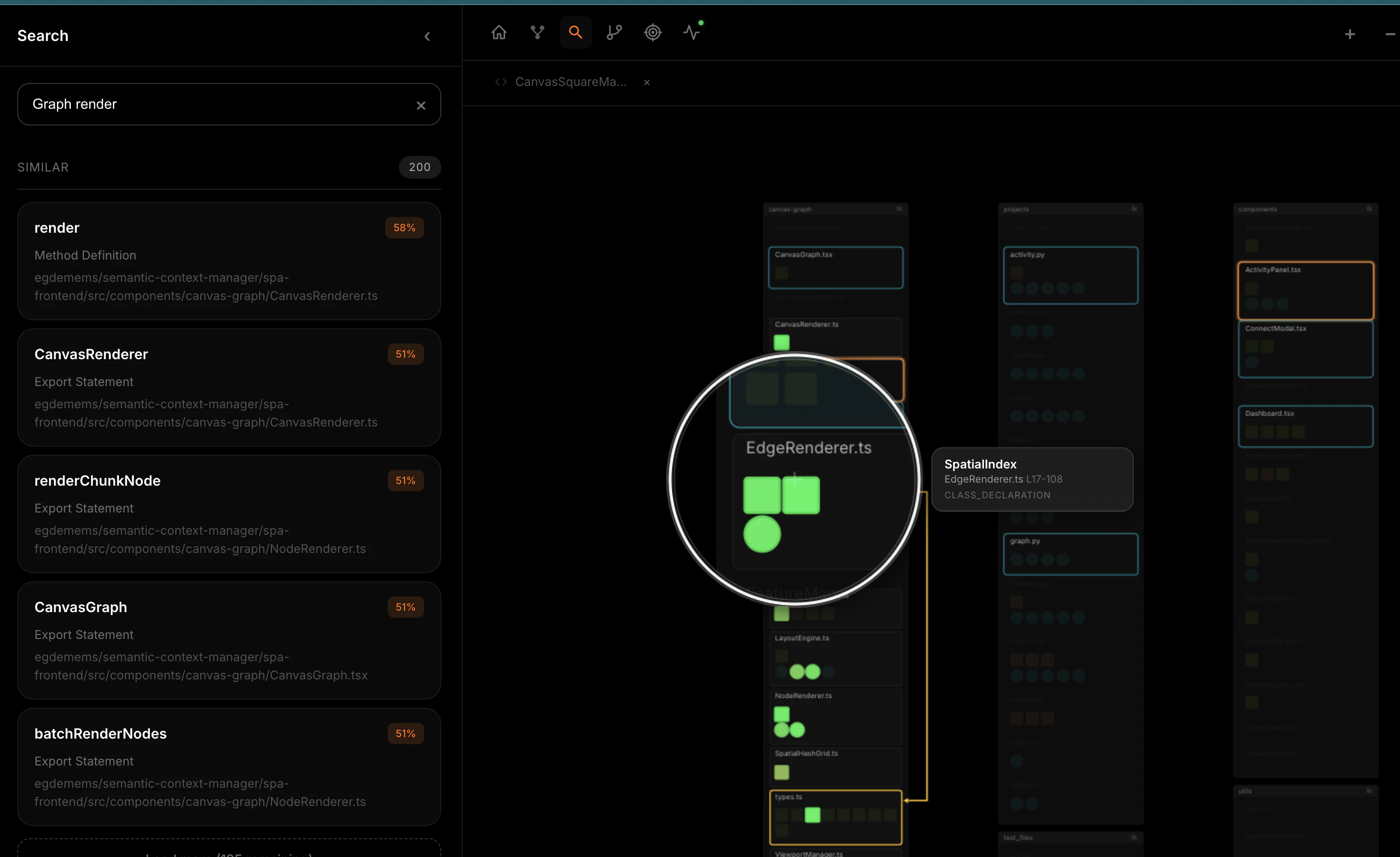Select the CanvasSquareMa... file tab
The height and width of the screenshot is (857, 1400).
coord(570,82)
